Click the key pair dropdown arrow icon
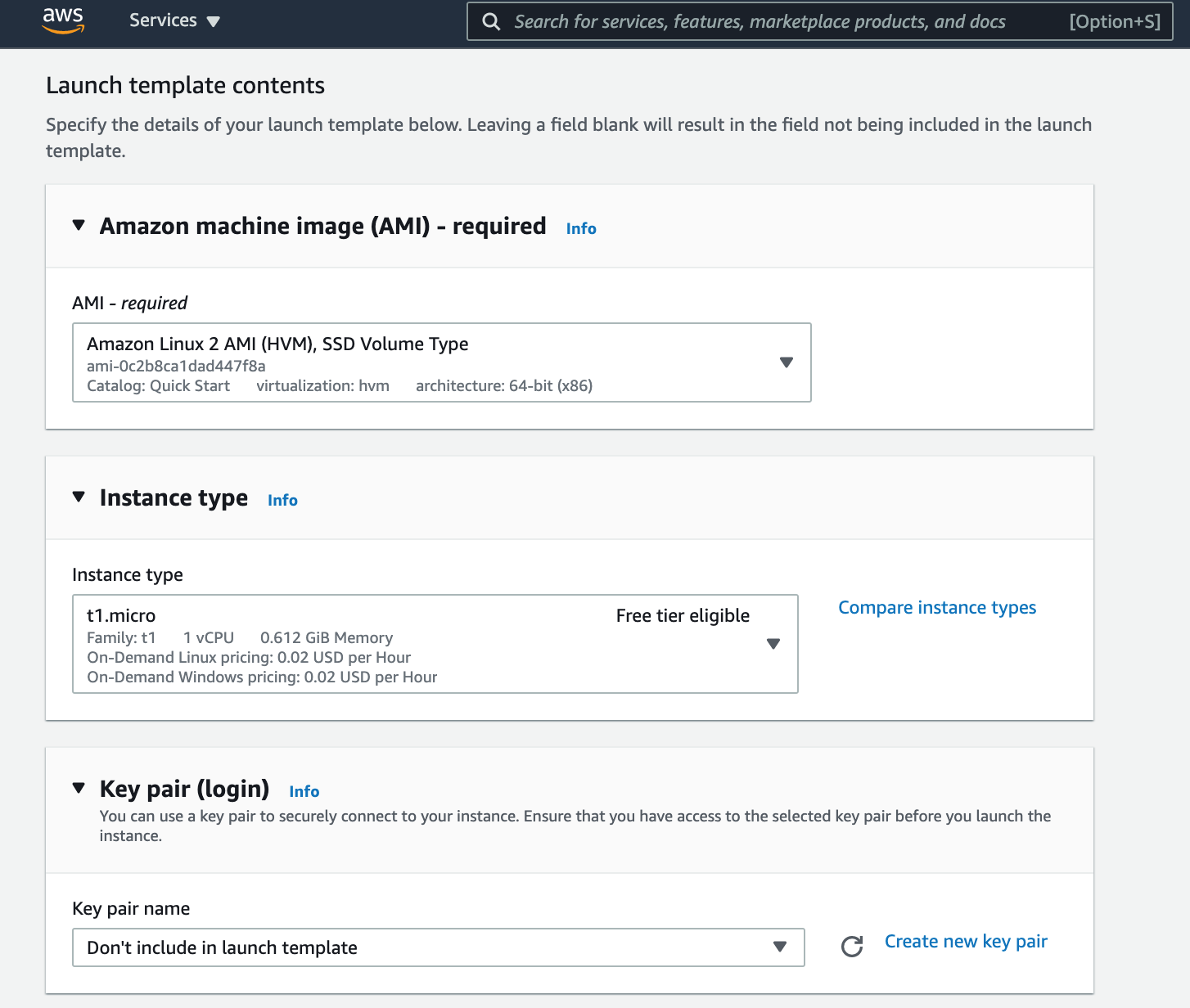1190x1008 pixels. point(780,947)
